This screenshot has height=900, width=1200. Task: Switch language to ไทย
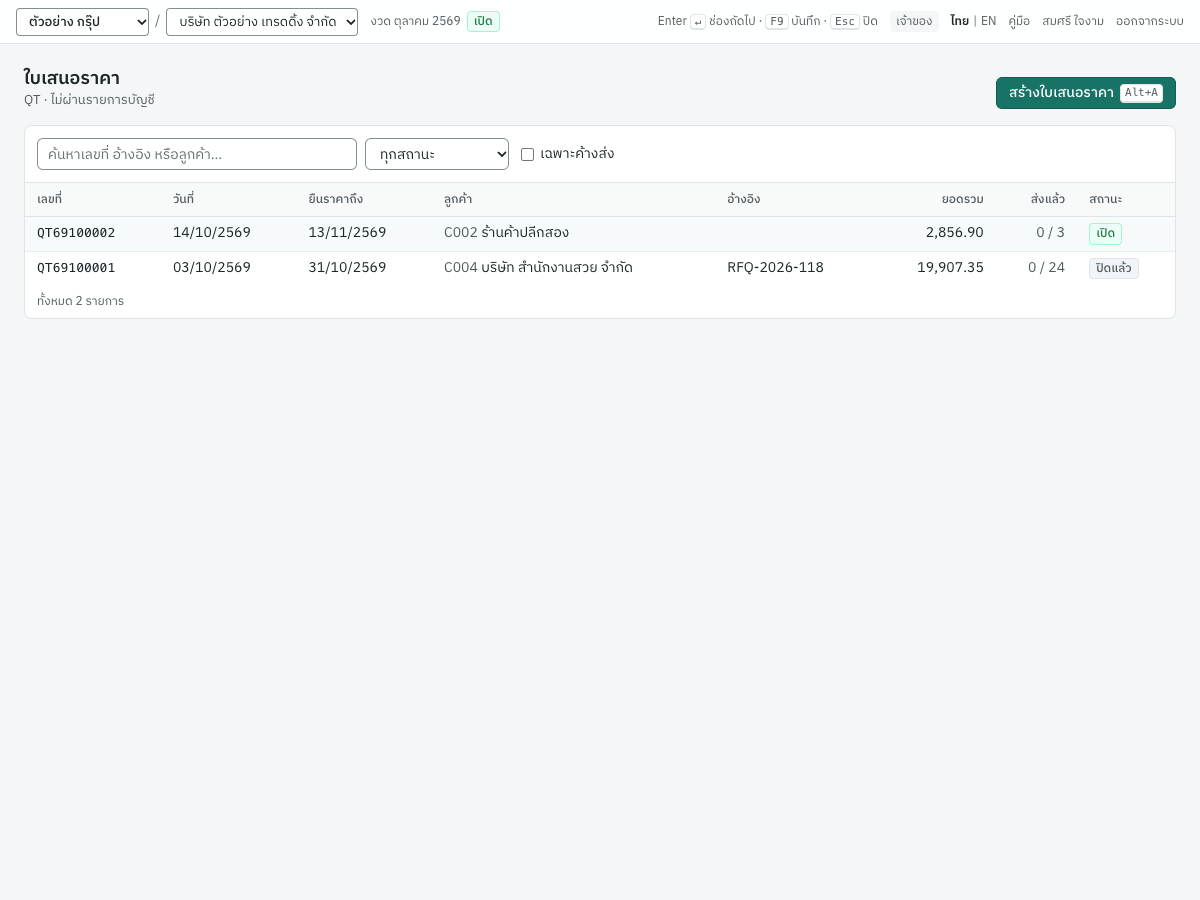959,21
